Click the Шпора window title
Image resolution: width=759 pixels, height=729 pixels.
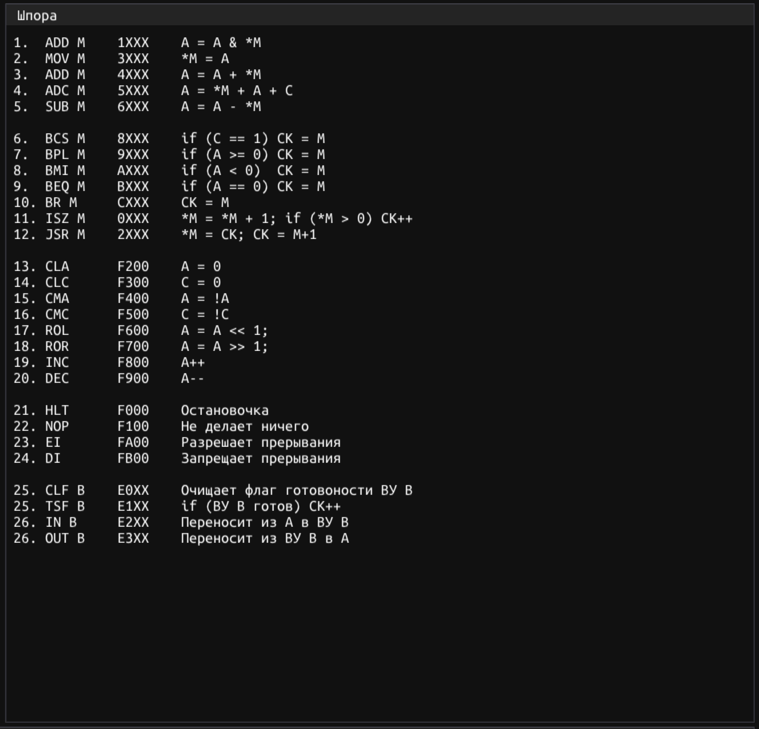click(37, 16)
